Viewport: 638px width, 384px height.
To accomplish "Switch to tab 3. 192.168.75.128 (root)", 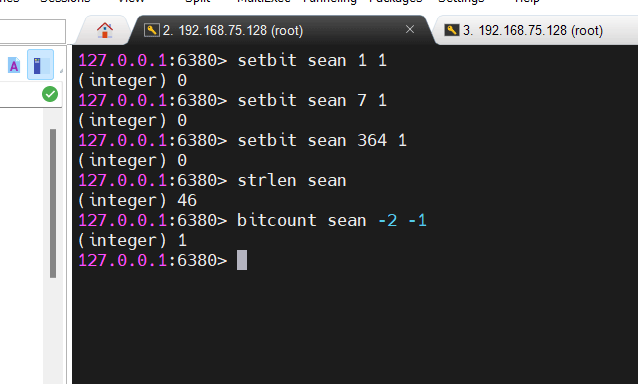I will click(x=533, y=31).
